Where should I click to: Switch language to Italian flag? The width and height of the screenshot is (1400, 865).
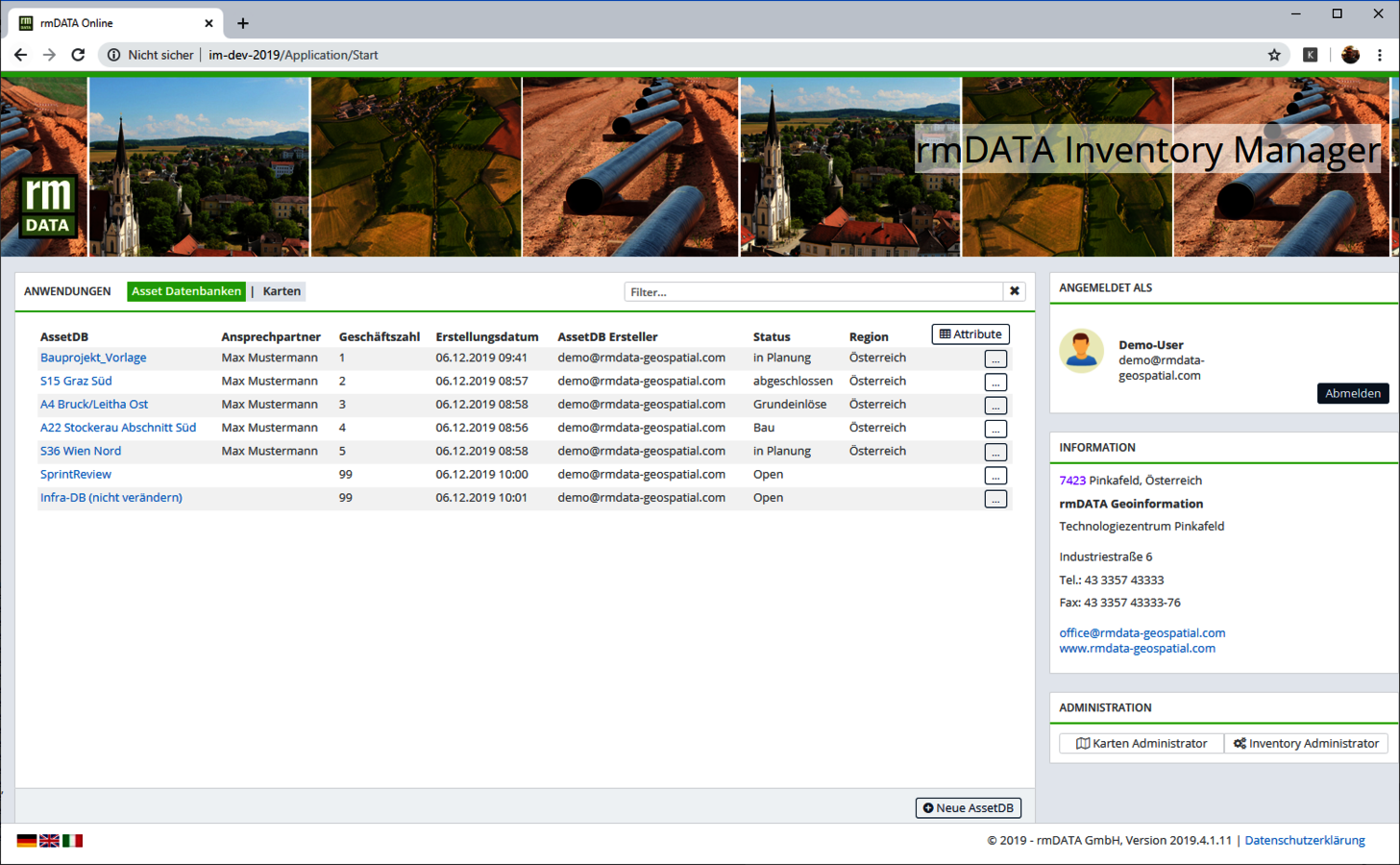click(x=73, y=840)
